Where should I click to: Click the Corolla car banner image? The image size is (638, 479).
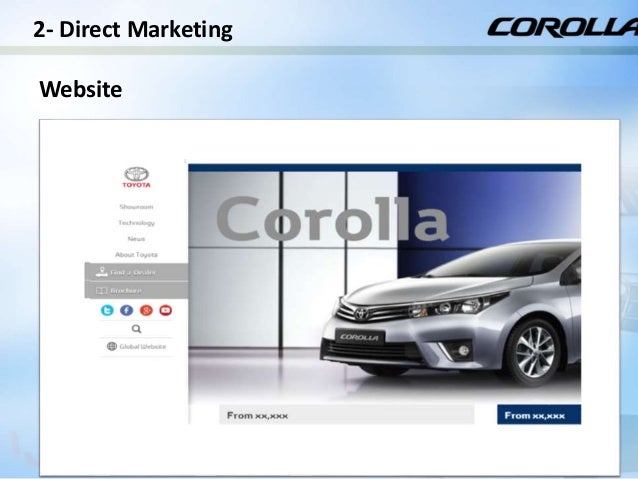coord(385,285)
